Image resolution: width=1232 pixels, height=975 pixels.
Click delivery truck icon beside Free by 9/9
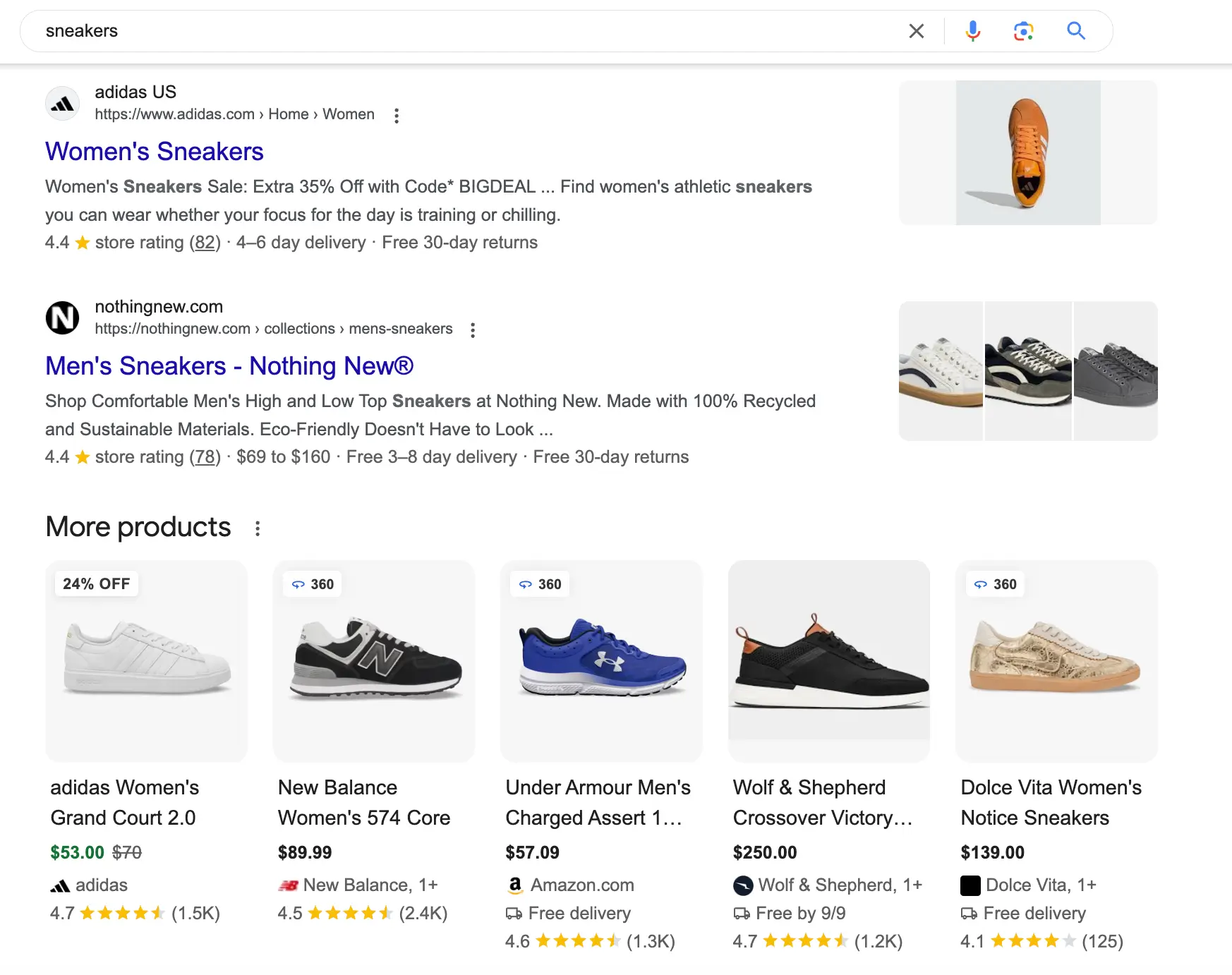click(x=742, y=914)
